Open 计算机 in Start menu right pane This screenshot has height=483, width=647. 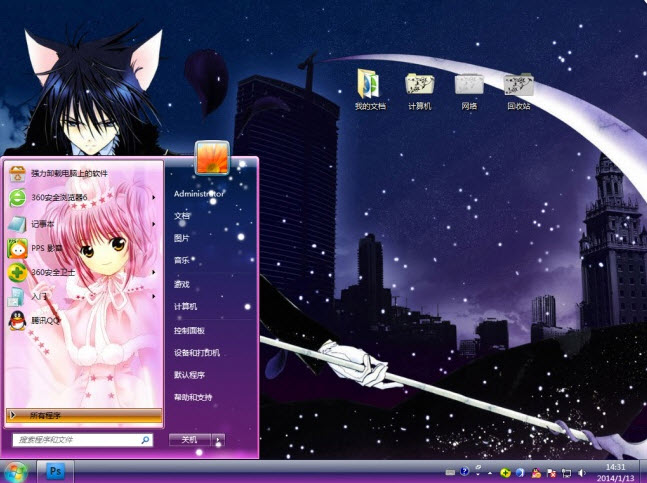point(186,306)
